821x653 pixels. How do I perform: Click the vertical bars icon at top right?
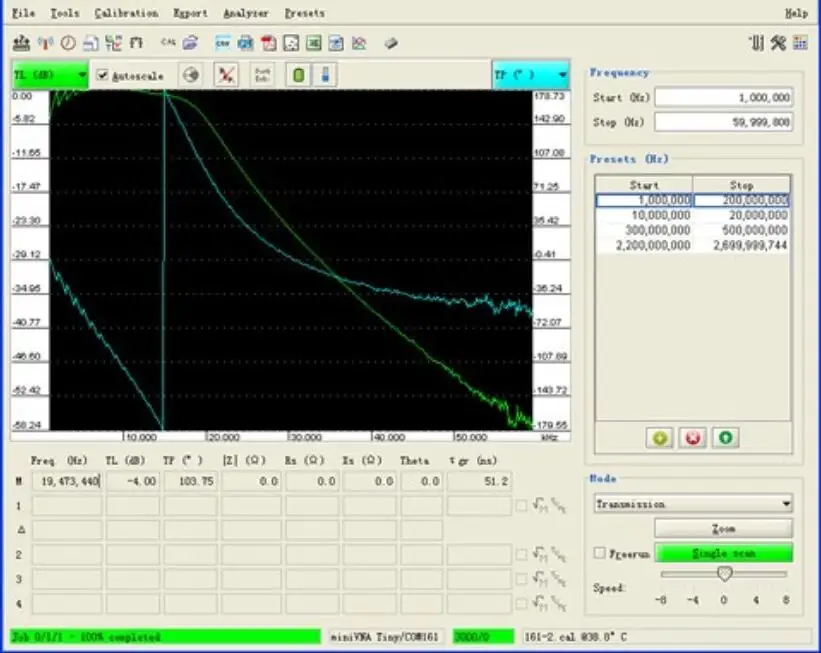coord(756,43)
